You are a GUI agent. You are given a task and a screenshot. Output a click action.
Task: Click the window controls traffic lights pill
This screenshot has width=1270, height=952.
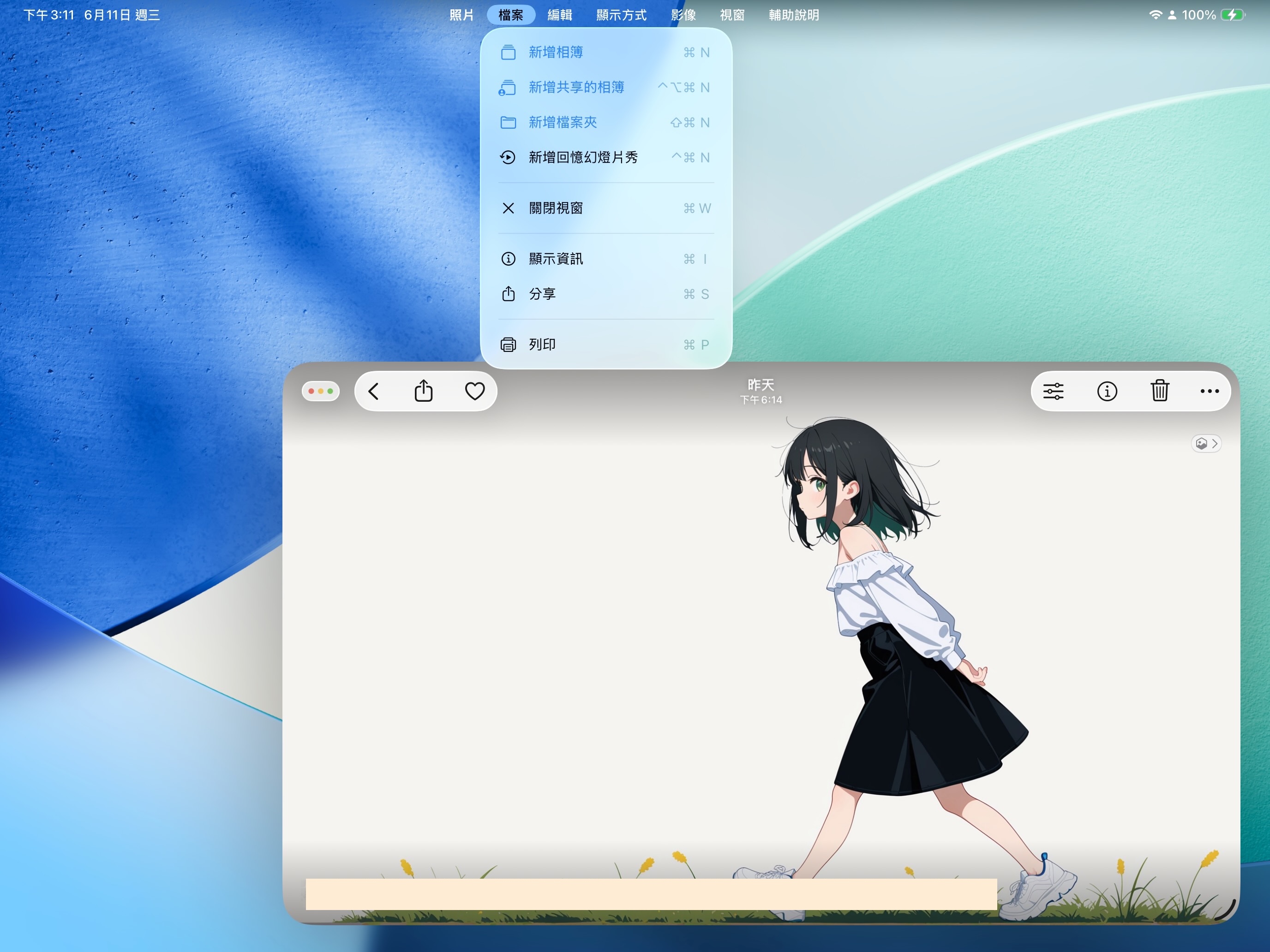(x=320, y=391)
